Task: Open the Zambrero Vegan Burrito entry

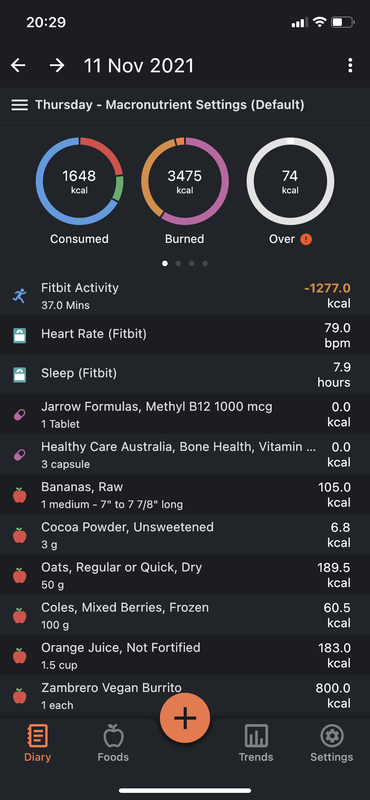Action: point(185,696)
